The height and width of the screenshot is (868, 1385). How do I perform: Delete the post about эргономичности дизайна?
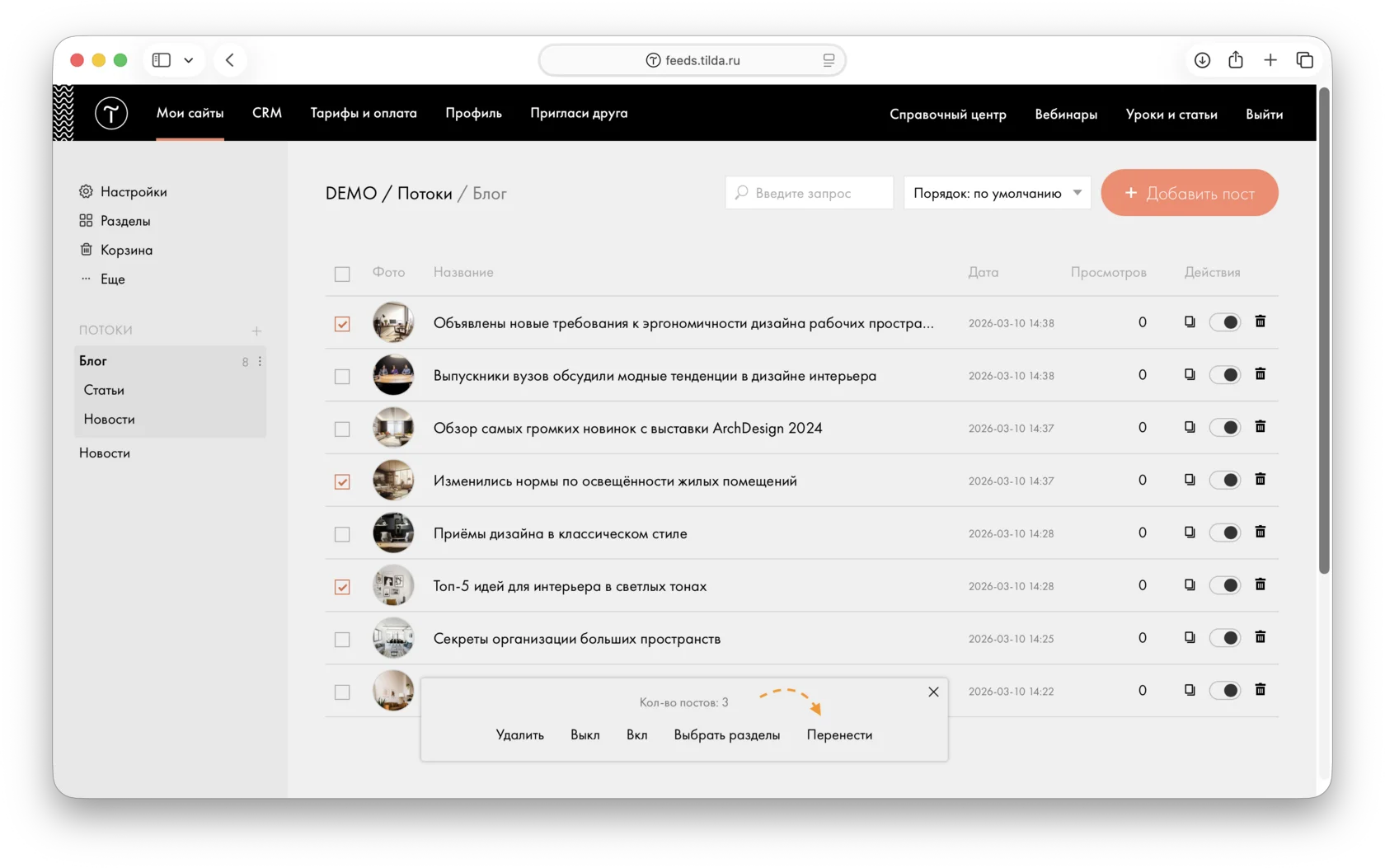click(1261, 321)
